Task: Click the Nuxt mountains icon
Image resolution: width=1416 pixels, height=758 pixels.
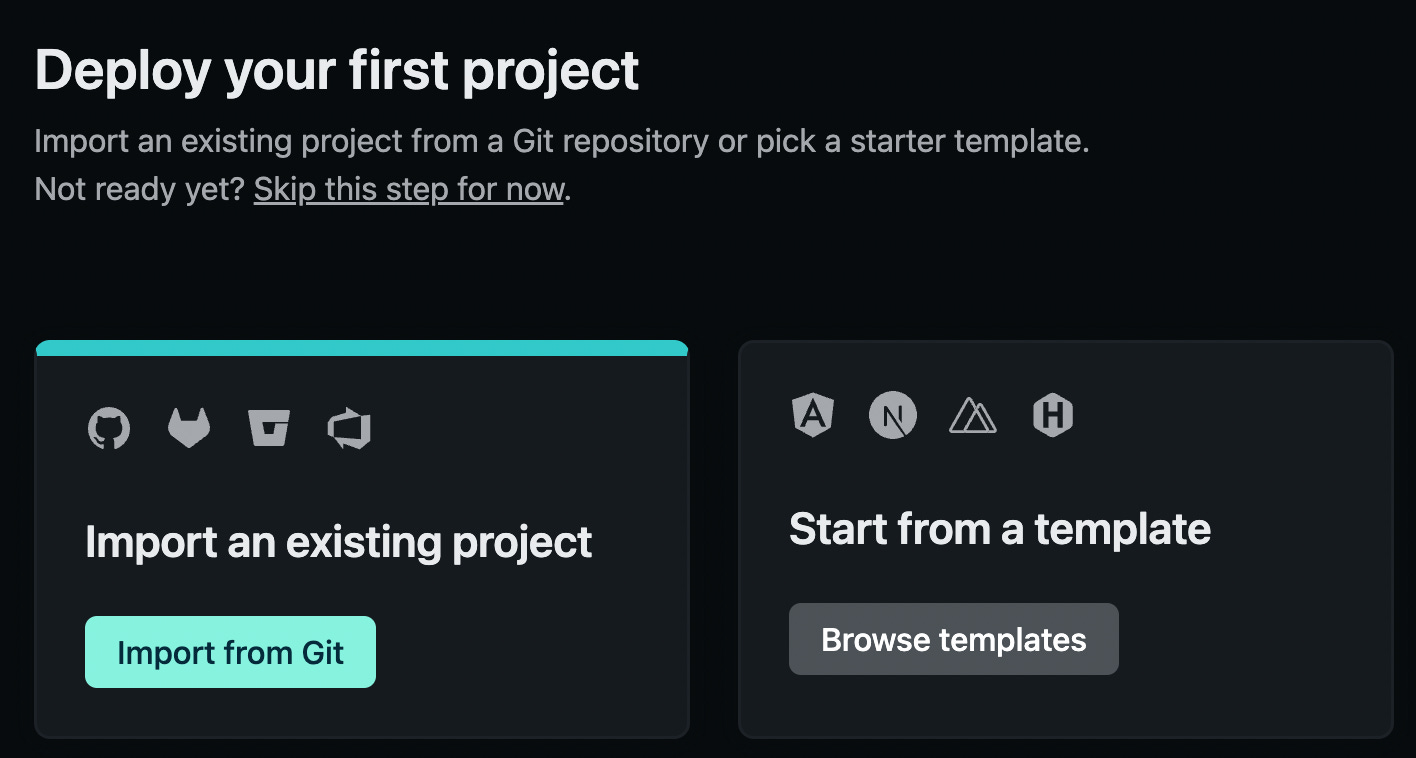Action: point(973,415)
